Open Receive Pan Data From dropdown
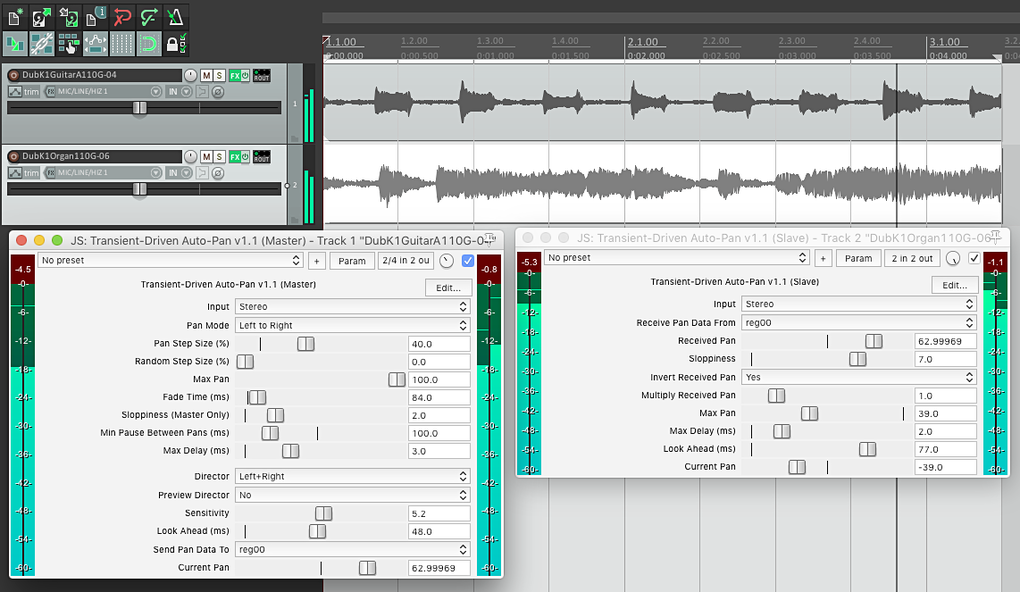The width and height of the screenshot is (1020, 592). pyautogui.click(x=859, y=323)
